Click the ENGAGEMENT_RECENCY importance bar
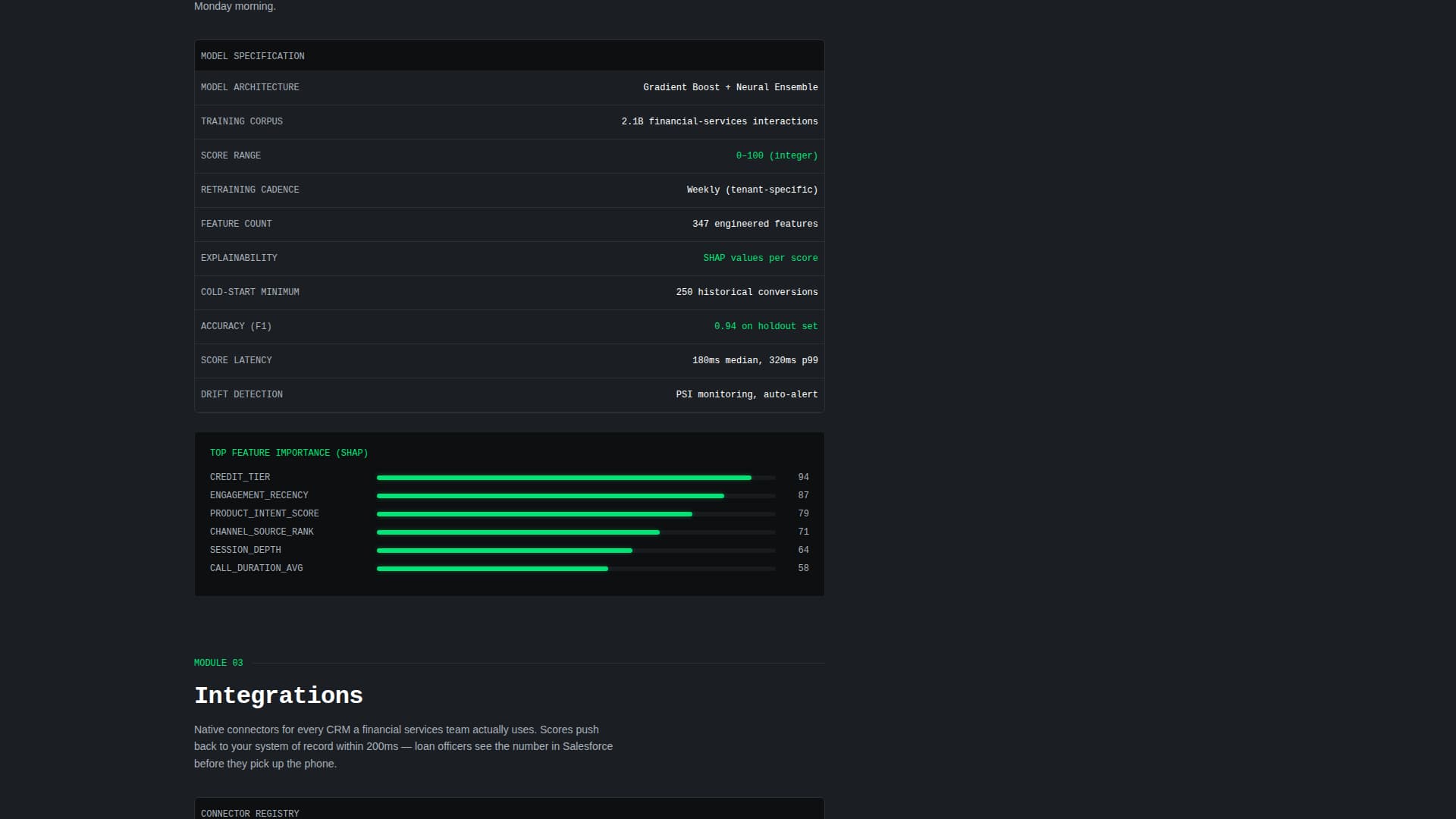Screen dimensions: 1456x819 coord(576,496)
